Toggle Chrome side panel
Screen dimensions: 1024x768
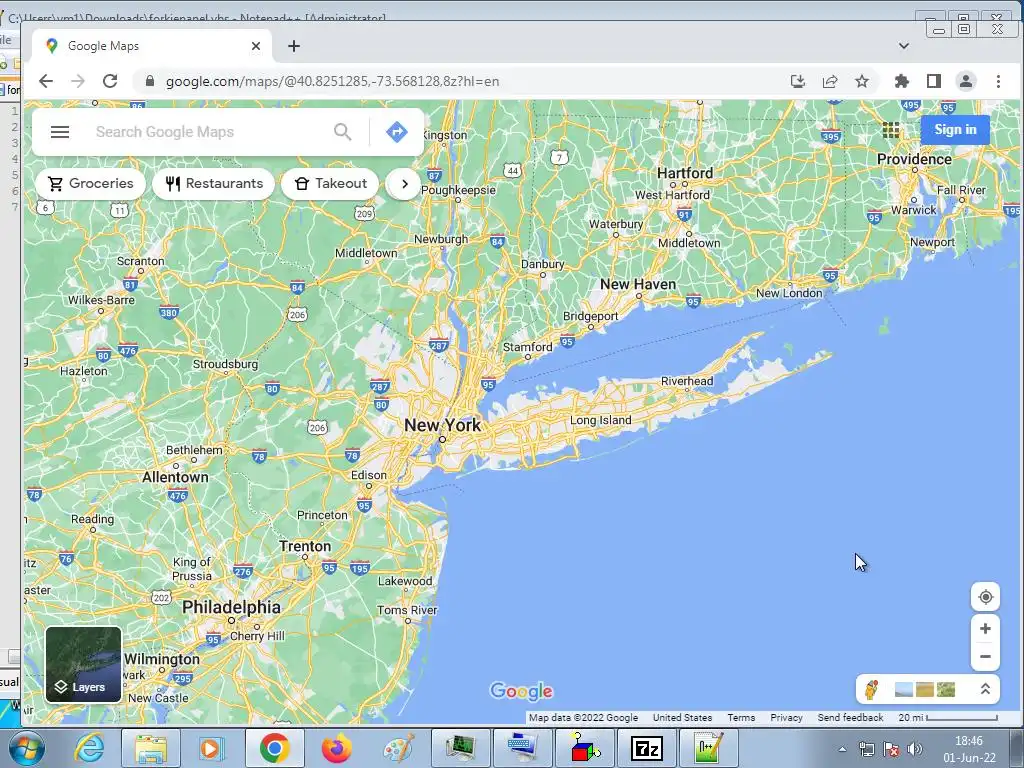(934, 81)
